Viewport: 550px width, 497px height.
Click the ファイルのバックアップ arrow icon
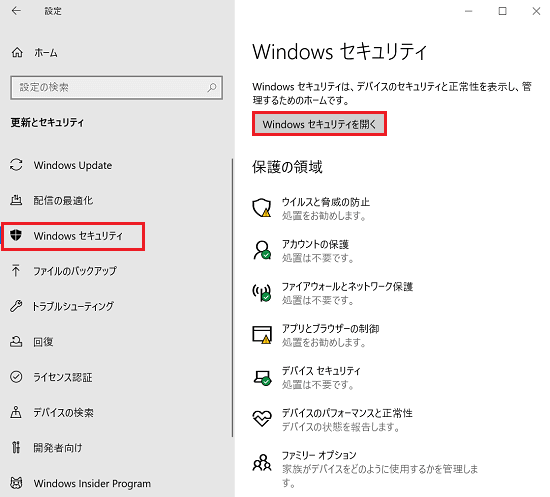pos(16,270)
